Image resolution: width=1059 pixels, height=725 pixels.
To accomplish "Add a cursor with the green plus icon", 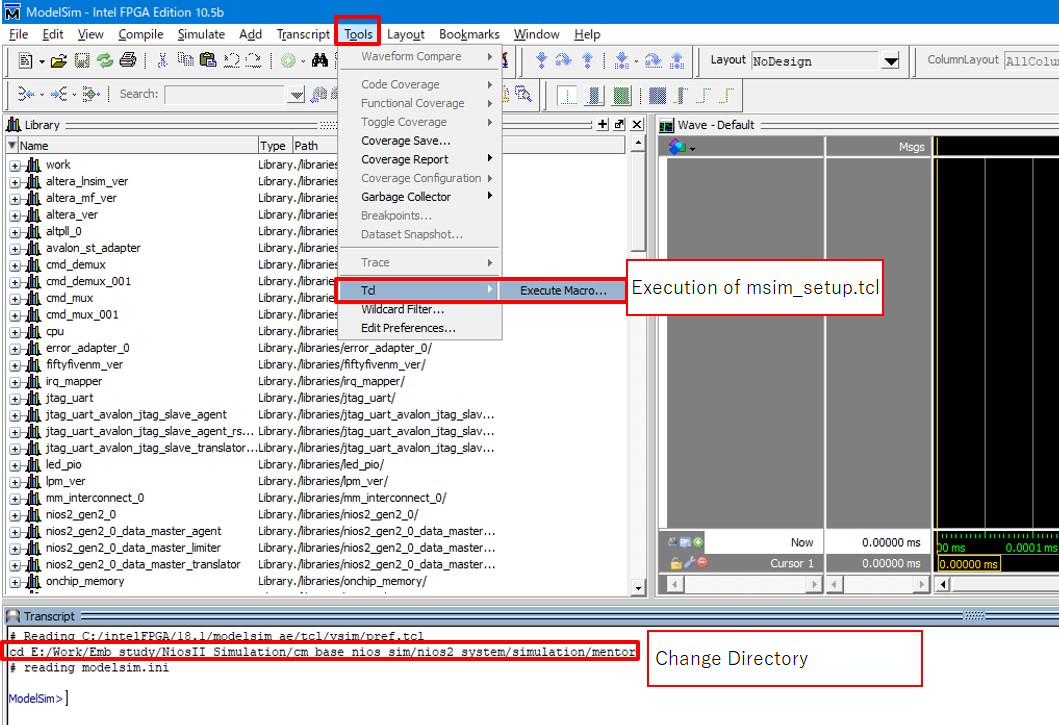I will [698, 542].
